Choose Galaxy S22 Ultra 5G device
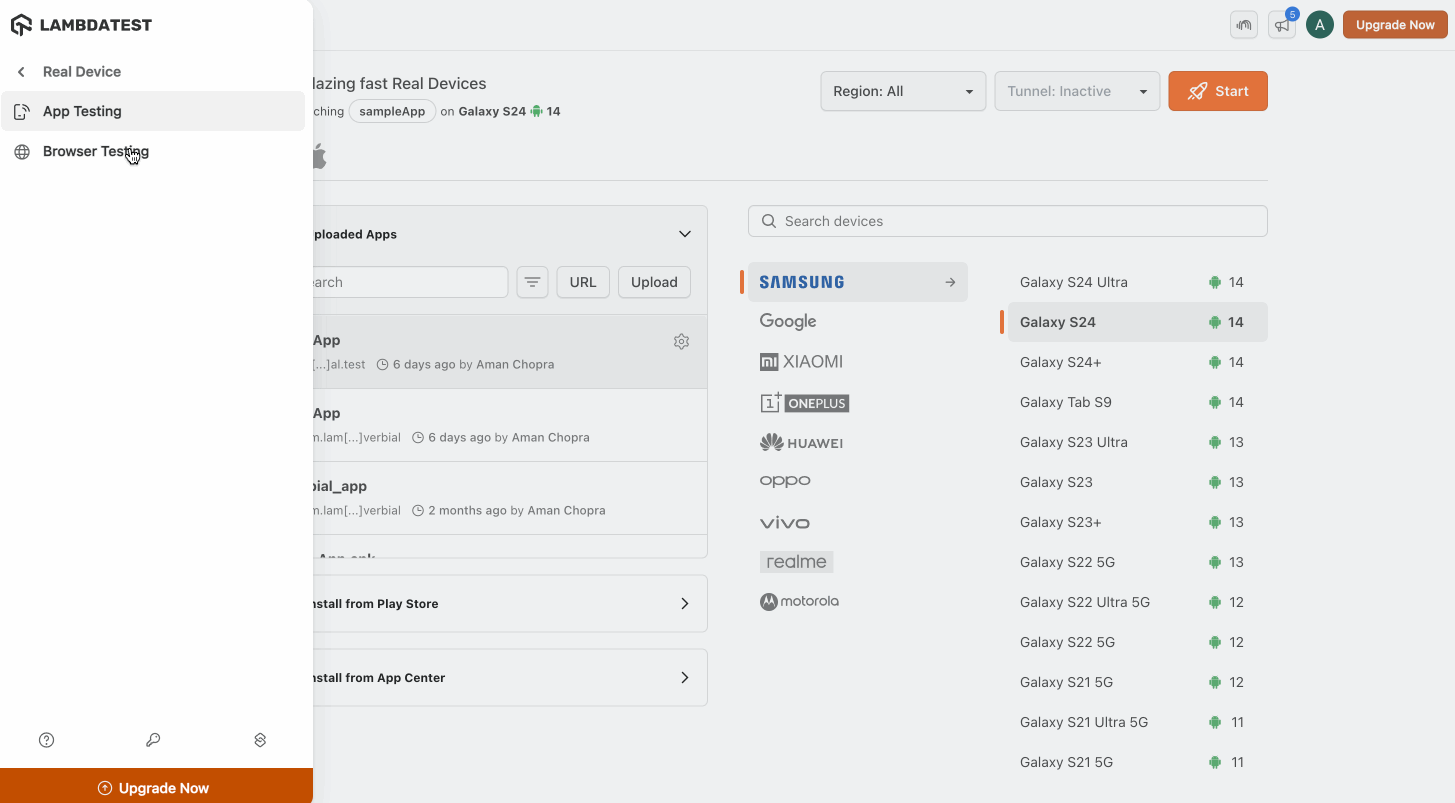This screenshot has width=1455, height=803. (x=1138, y=602)
